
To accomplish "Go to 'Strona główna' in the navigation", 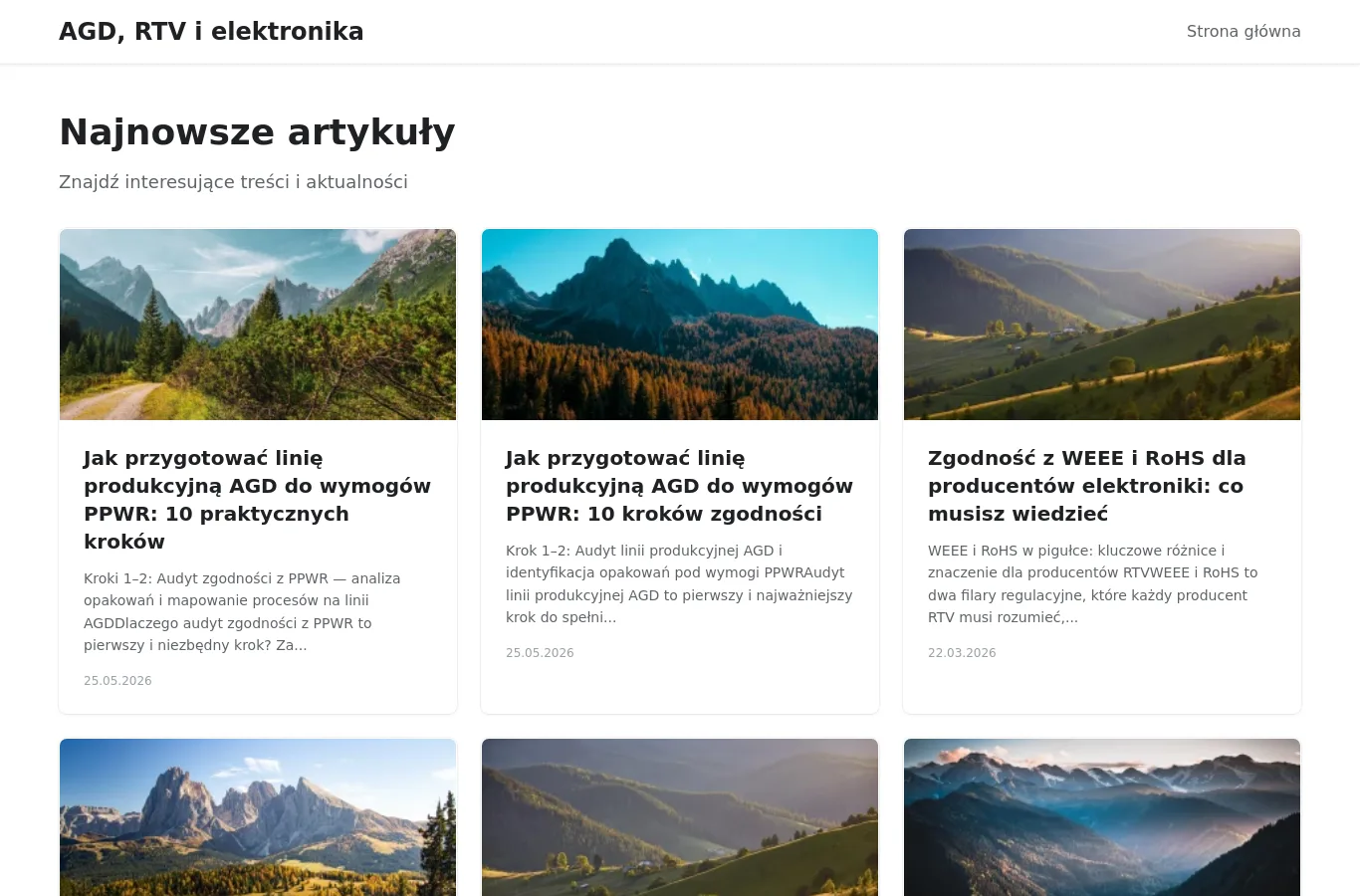I will (x=1244, y=32).
